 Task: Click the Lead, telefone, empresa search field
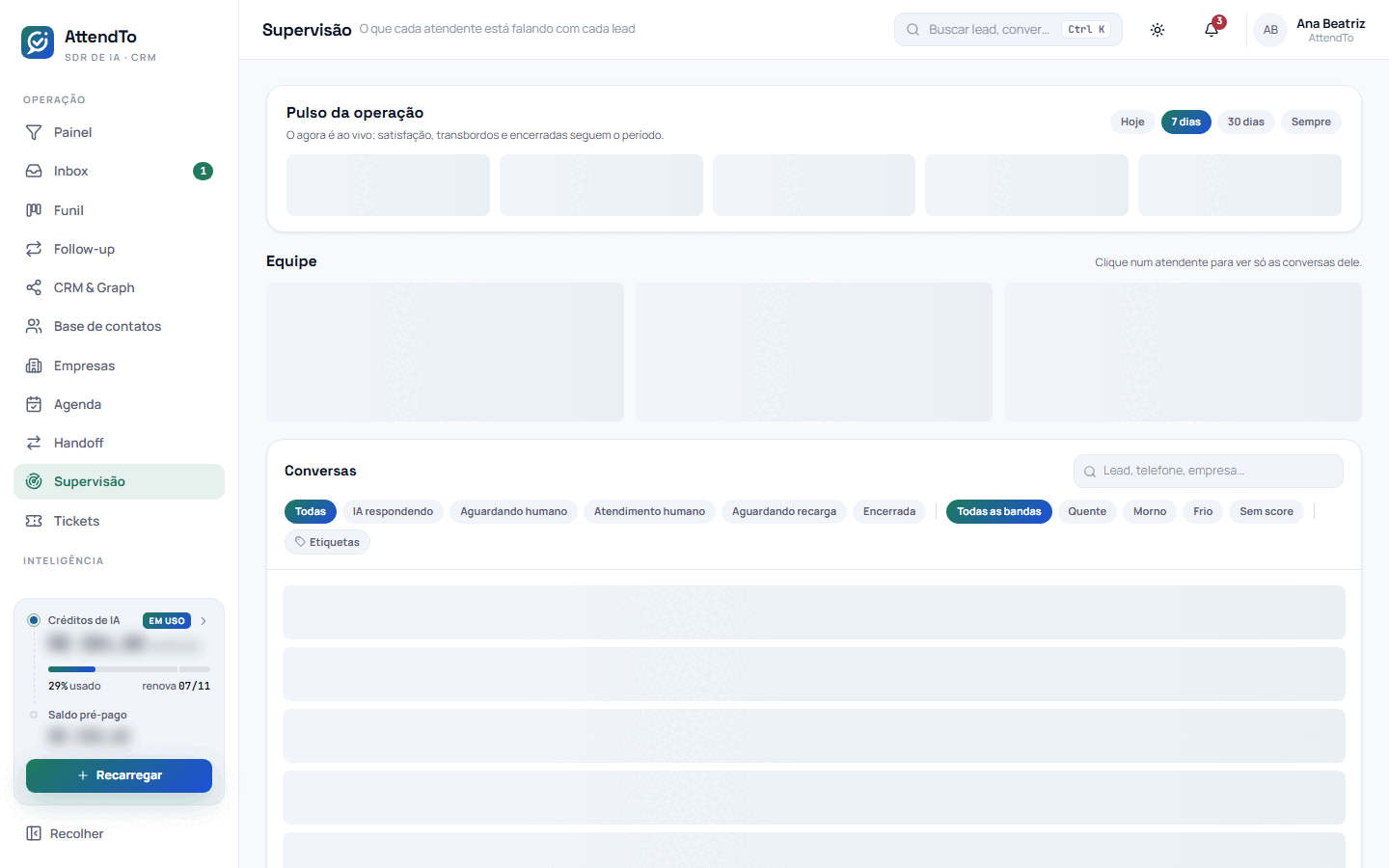1209,471
